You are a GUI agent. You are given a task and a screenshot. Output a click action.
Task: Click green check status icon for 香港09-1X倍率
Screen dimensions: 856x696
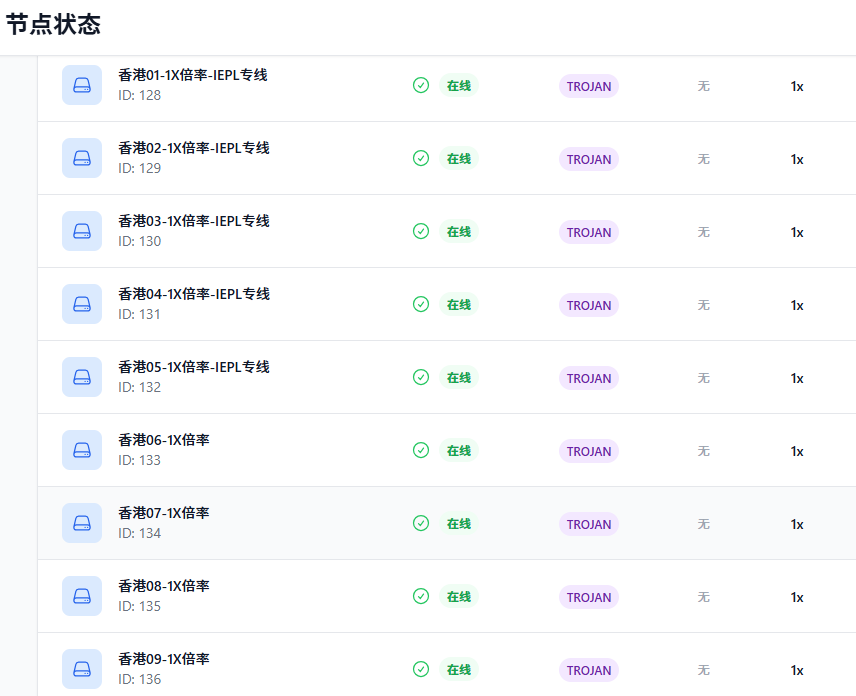(x=421, y=669)
